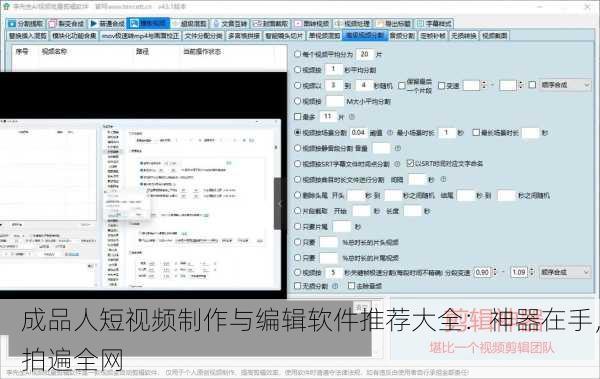Select 只要片尾 radio option
The width and height of the screenshot is (600, 379).
(297, 227)
